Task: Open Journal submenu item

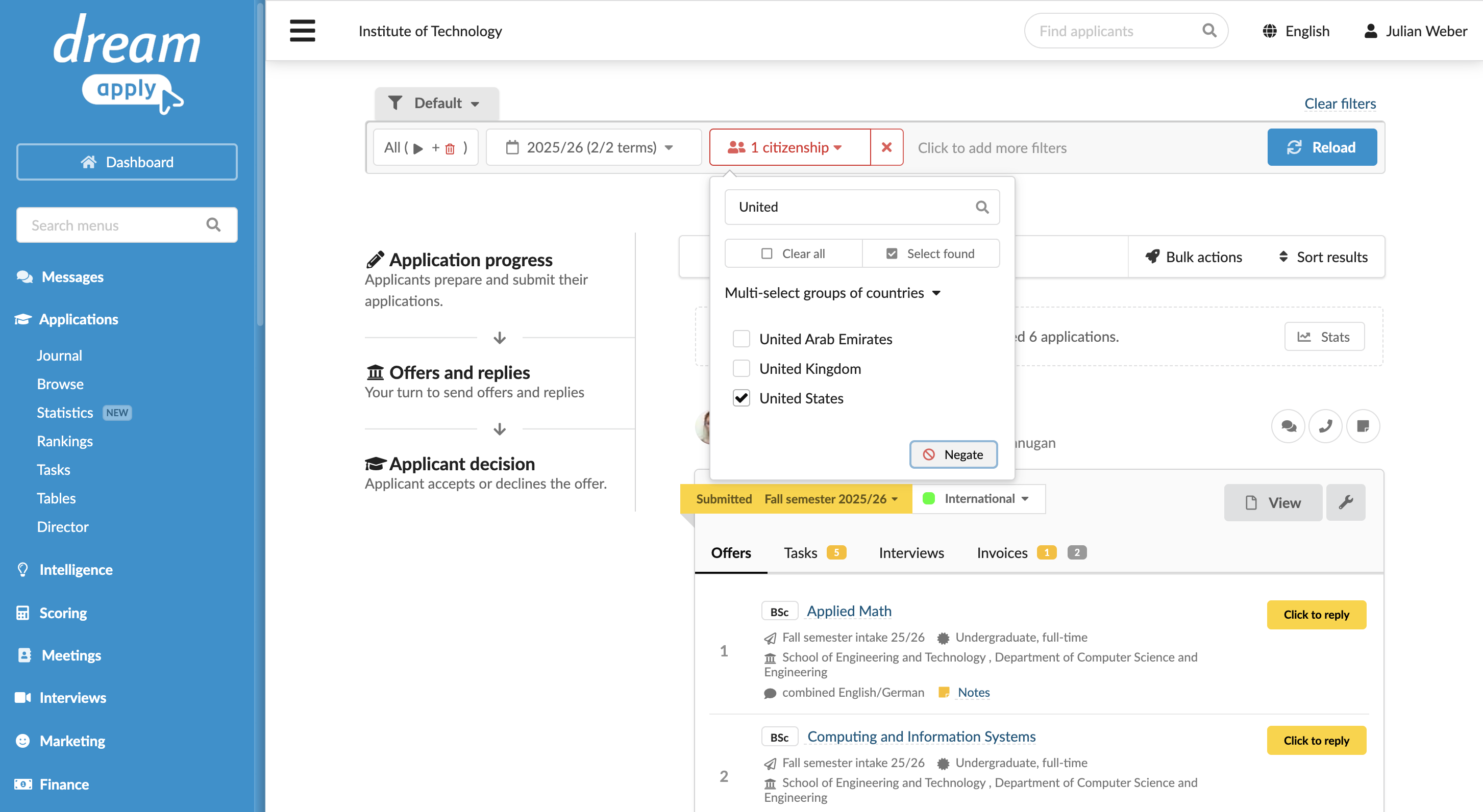Action: (59, 355)
